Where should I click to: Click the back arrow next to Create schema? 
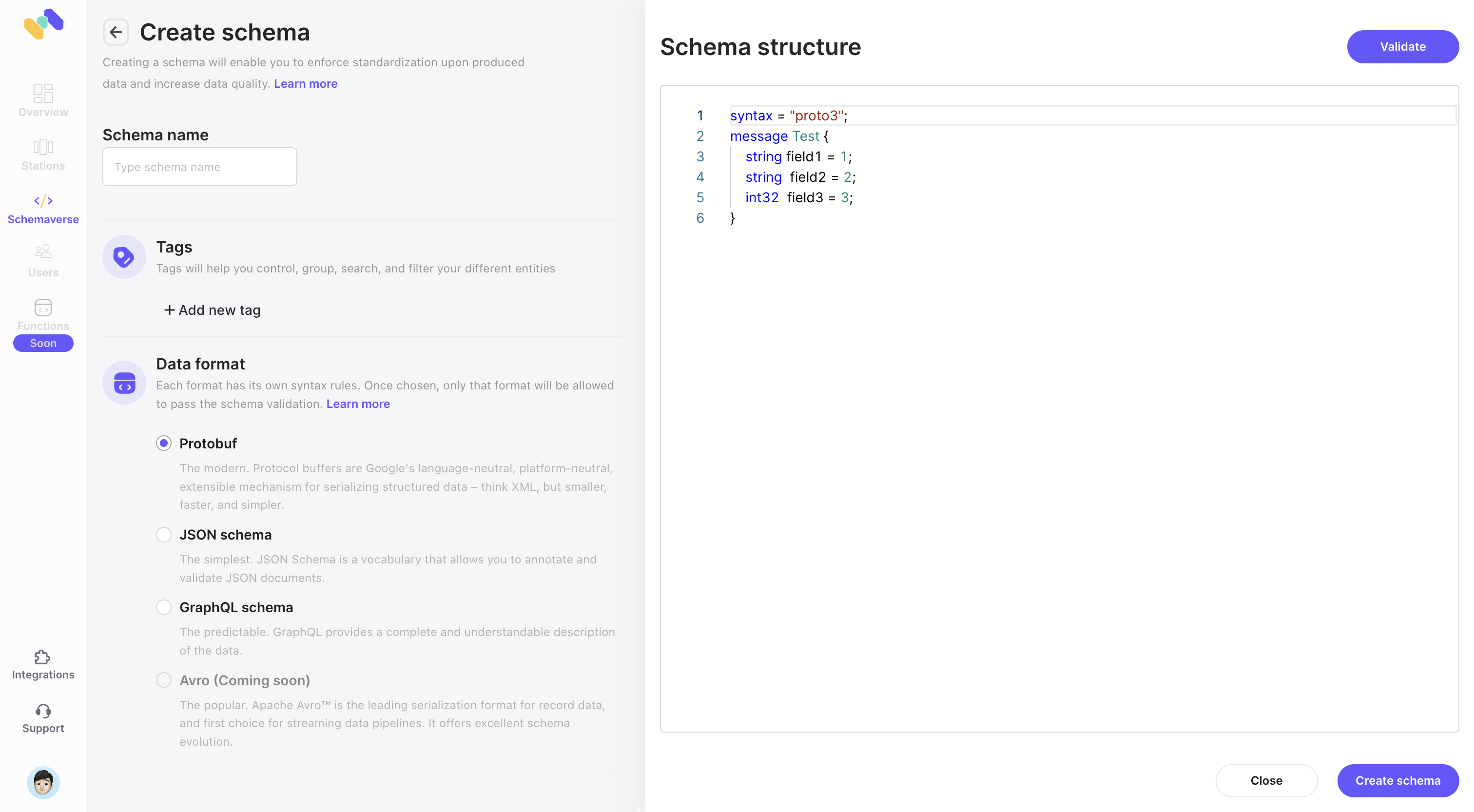click(x=116, y=32)
